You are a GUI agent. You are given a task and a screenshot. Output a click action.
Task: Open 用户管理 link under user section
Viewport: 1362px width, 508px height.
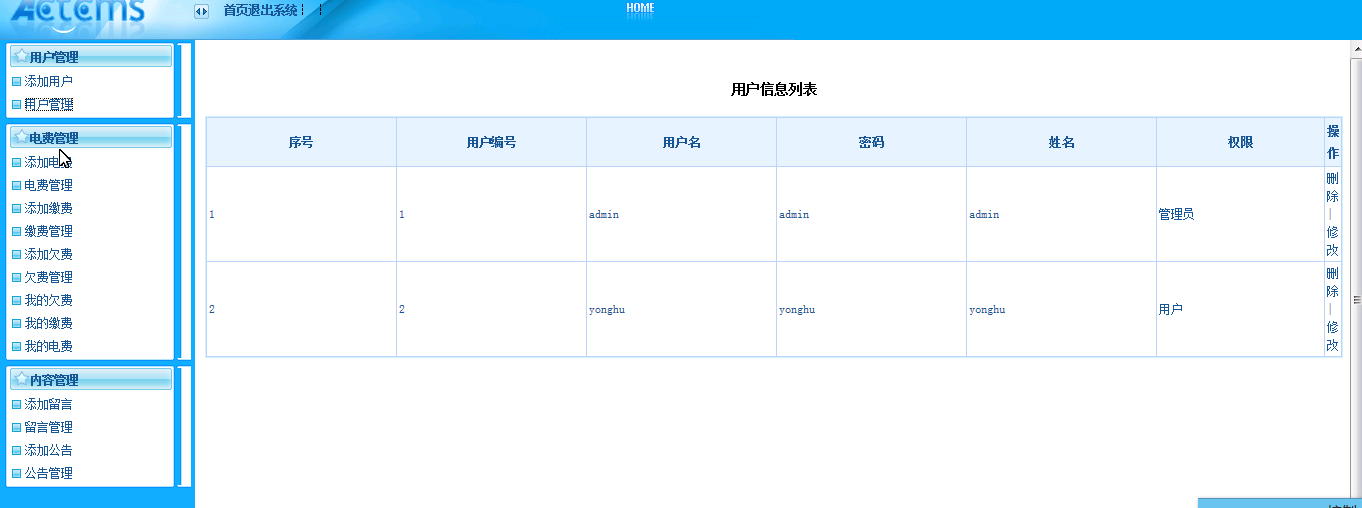click(x=49, y=104)
